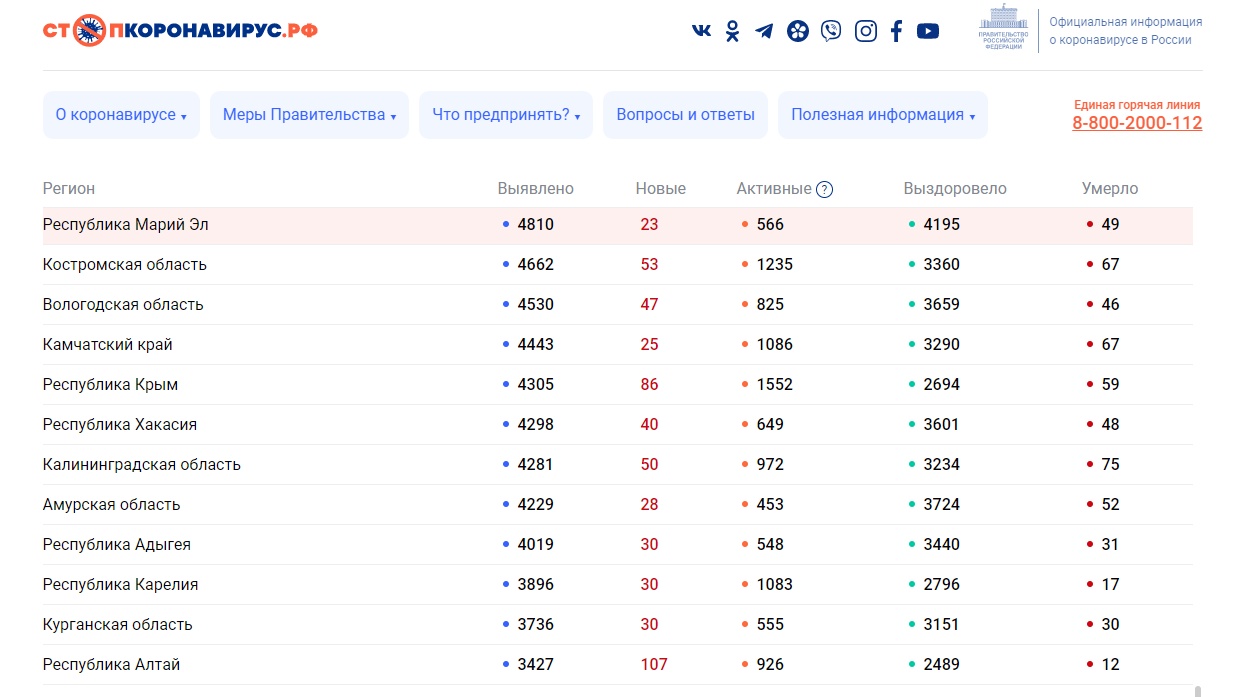Screen dimensions: 1235x697
Task: Expand the Что предпринять? menu
Action: pyautogui.click(x=506, y=115)
